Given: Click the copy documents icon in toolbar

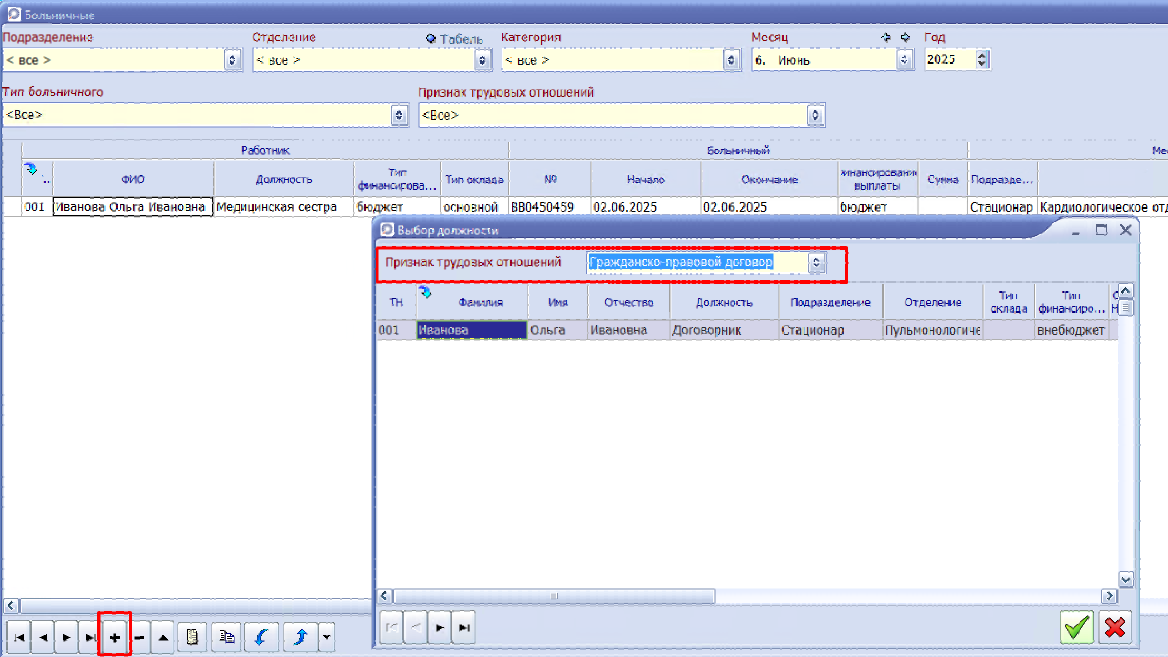Looking at the screenshot, I should tap(226, 637).
